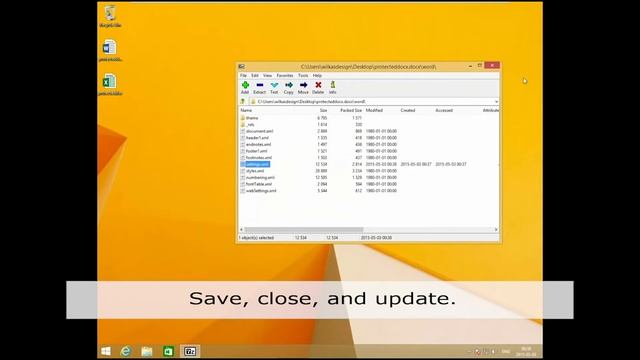Sort by the Name column header

pyautogui.click(x=246, y=111)
